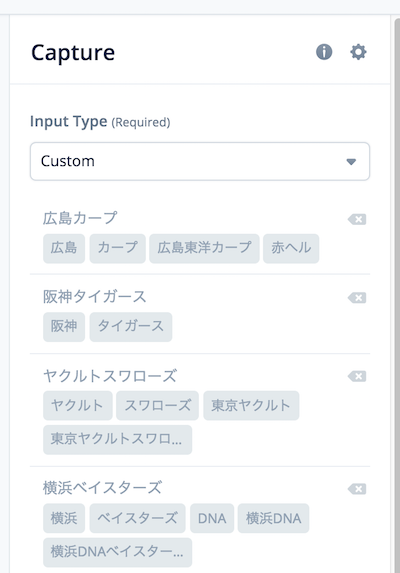Viewport: 400px width, 573px height.
Task: Select the スワローズ synonym tag
Action: pos(157,406)
